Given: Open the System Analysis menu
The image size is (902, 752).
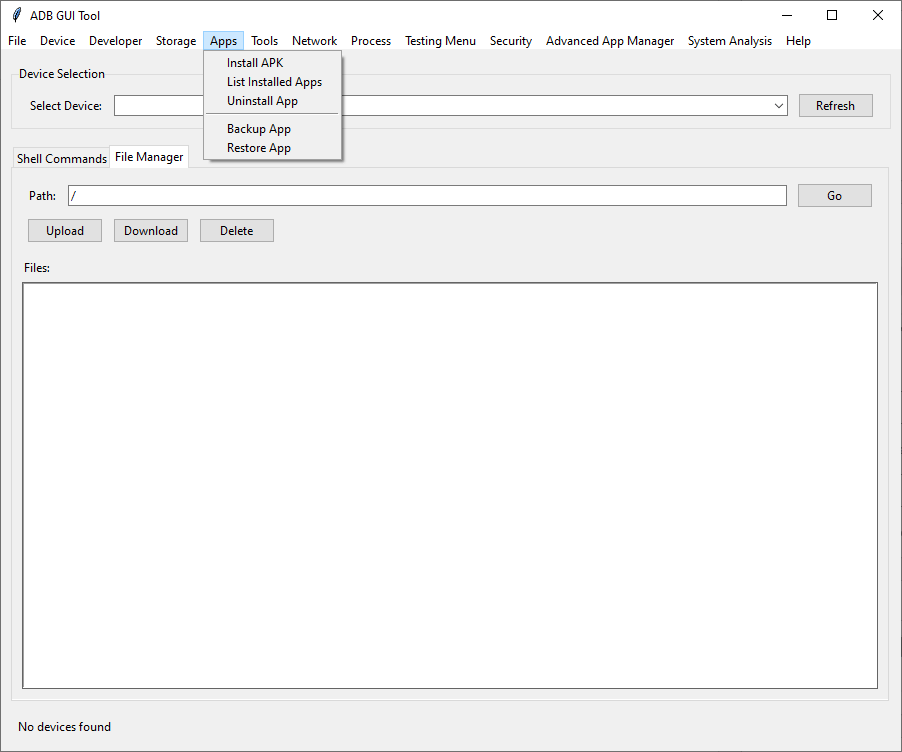Looking at the screenshot, I should pyautogui.click(x=729, y=41).
